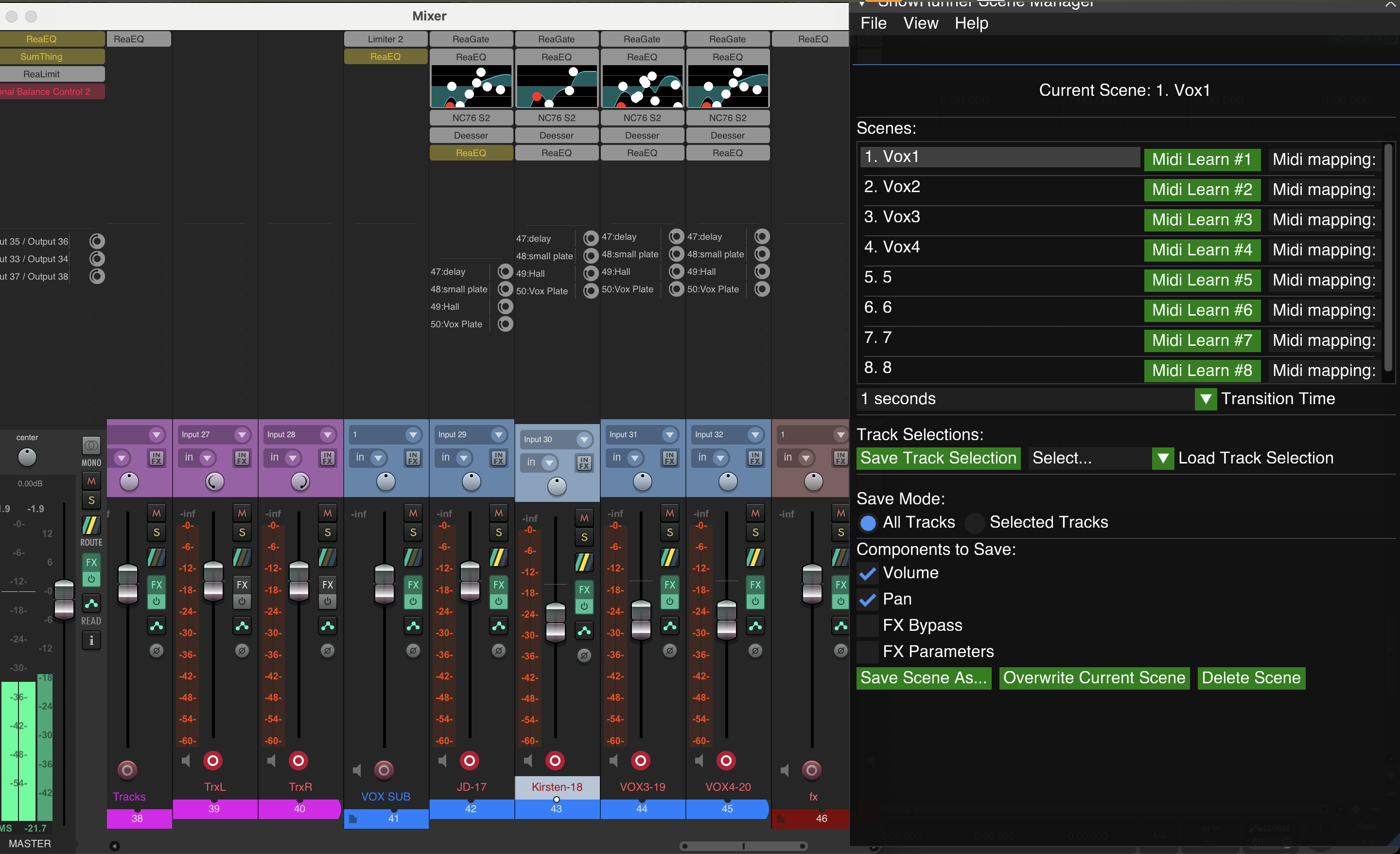Open the File menu in Scene Manager
The image size is (1400, 854).
(x=873, y=23)
